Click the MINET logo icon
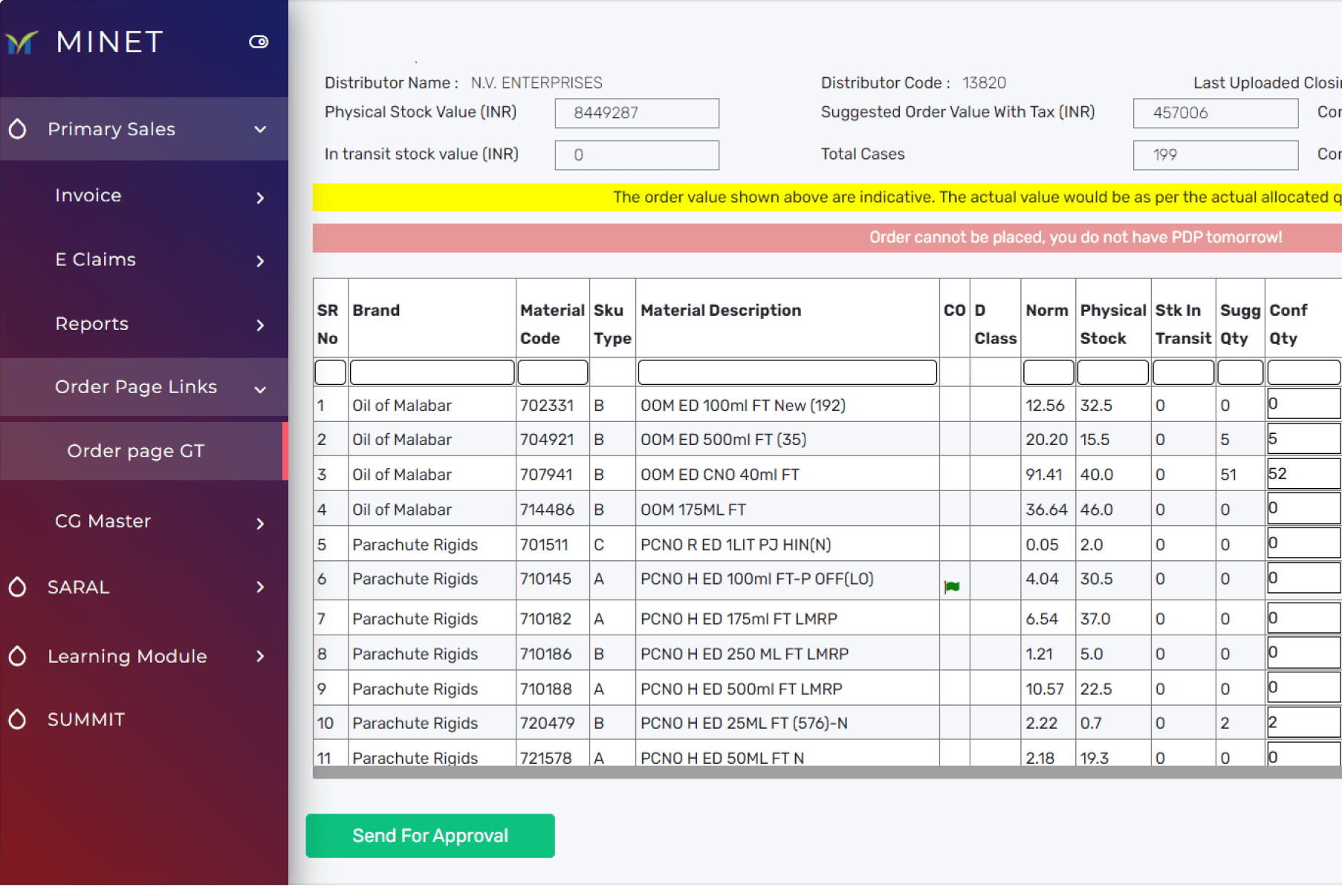The image size is (1342, 896). pyautogui.click(x=22, y=42)
